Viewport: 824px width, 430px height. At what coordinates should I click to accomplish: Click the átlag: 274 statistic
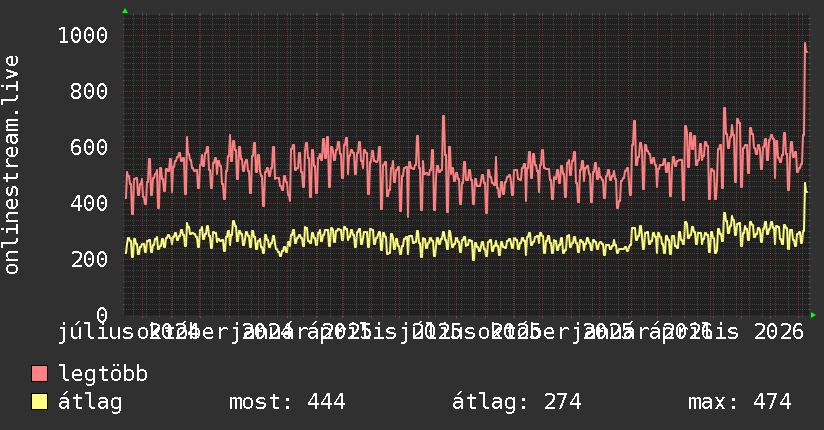coord(517,402)
